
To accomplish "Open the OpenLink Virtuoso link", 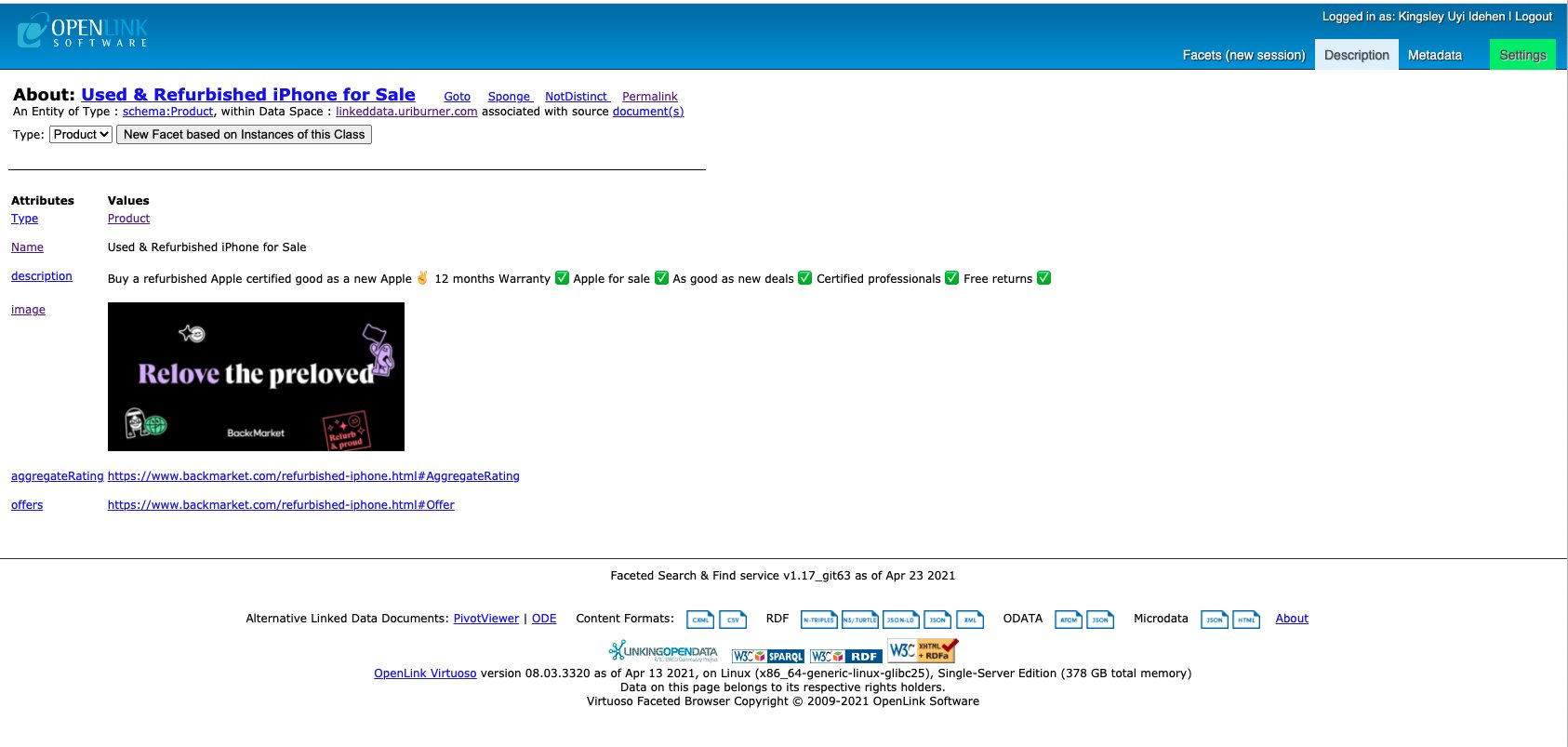I will point(425,674).
